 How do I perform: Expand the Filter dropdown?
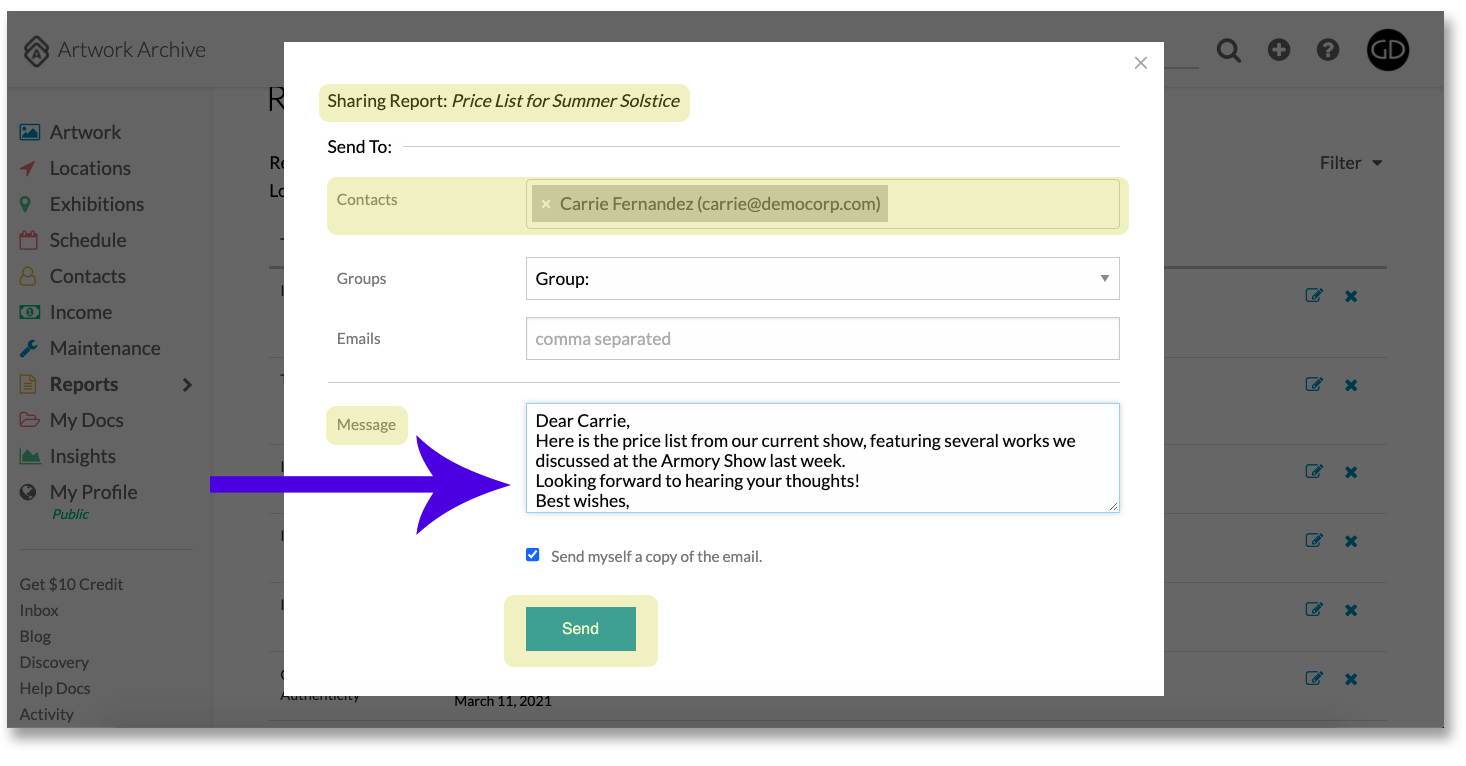coord(1351,163)
